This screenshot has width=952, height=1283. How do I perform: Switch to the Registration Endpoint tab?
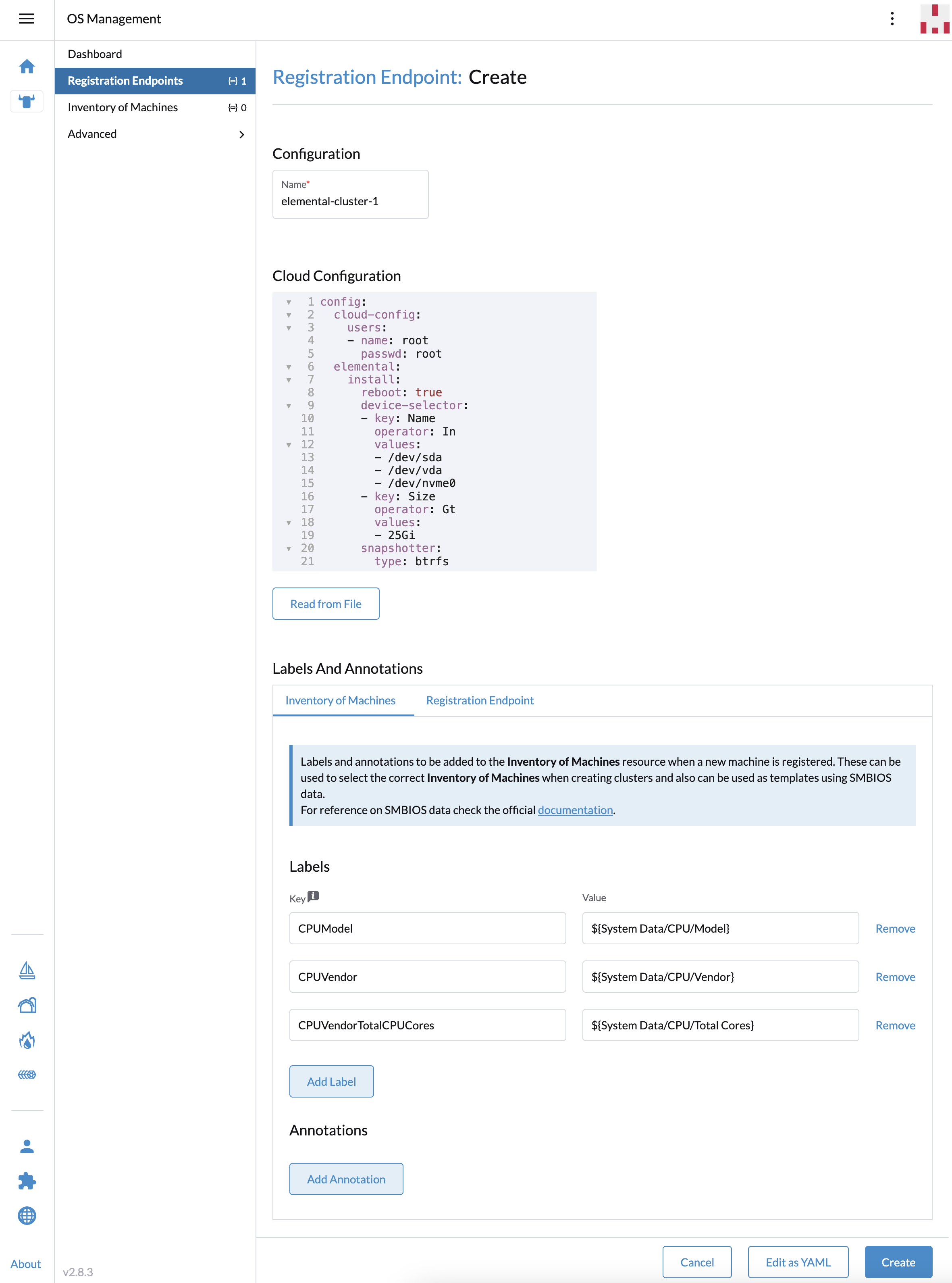(x=480, y=700)
